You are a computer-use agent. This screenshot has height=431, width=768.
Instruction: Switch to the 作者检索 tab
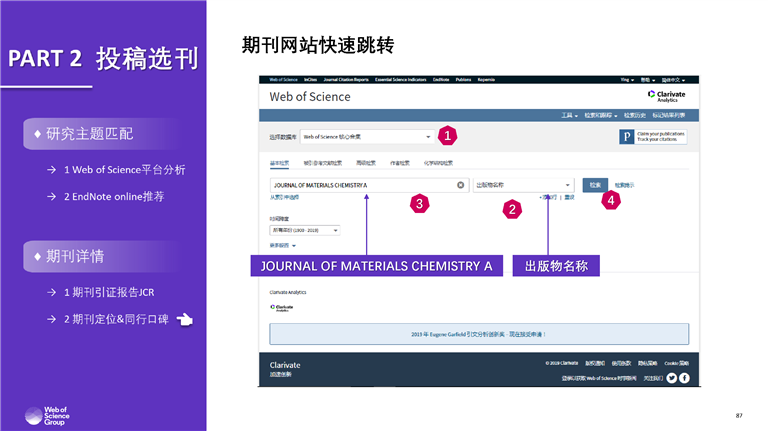coord(400,163)
